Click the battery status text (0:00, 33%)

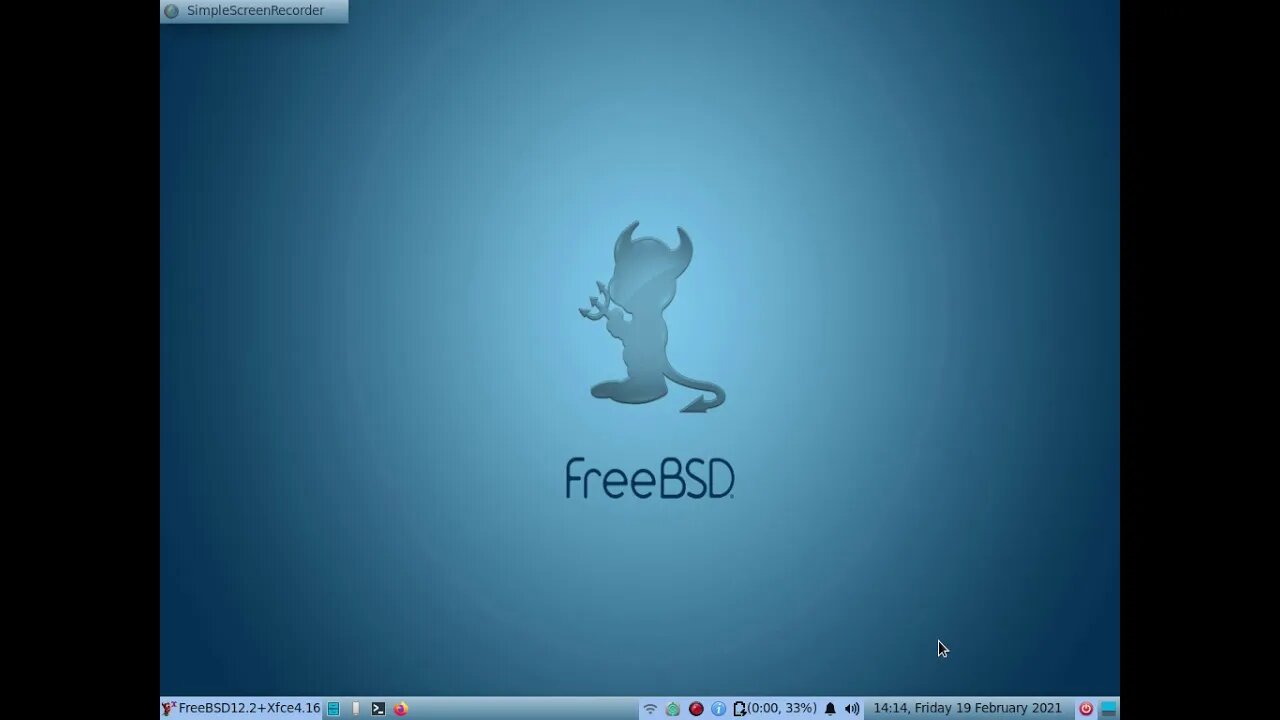(x=782, y=708)
